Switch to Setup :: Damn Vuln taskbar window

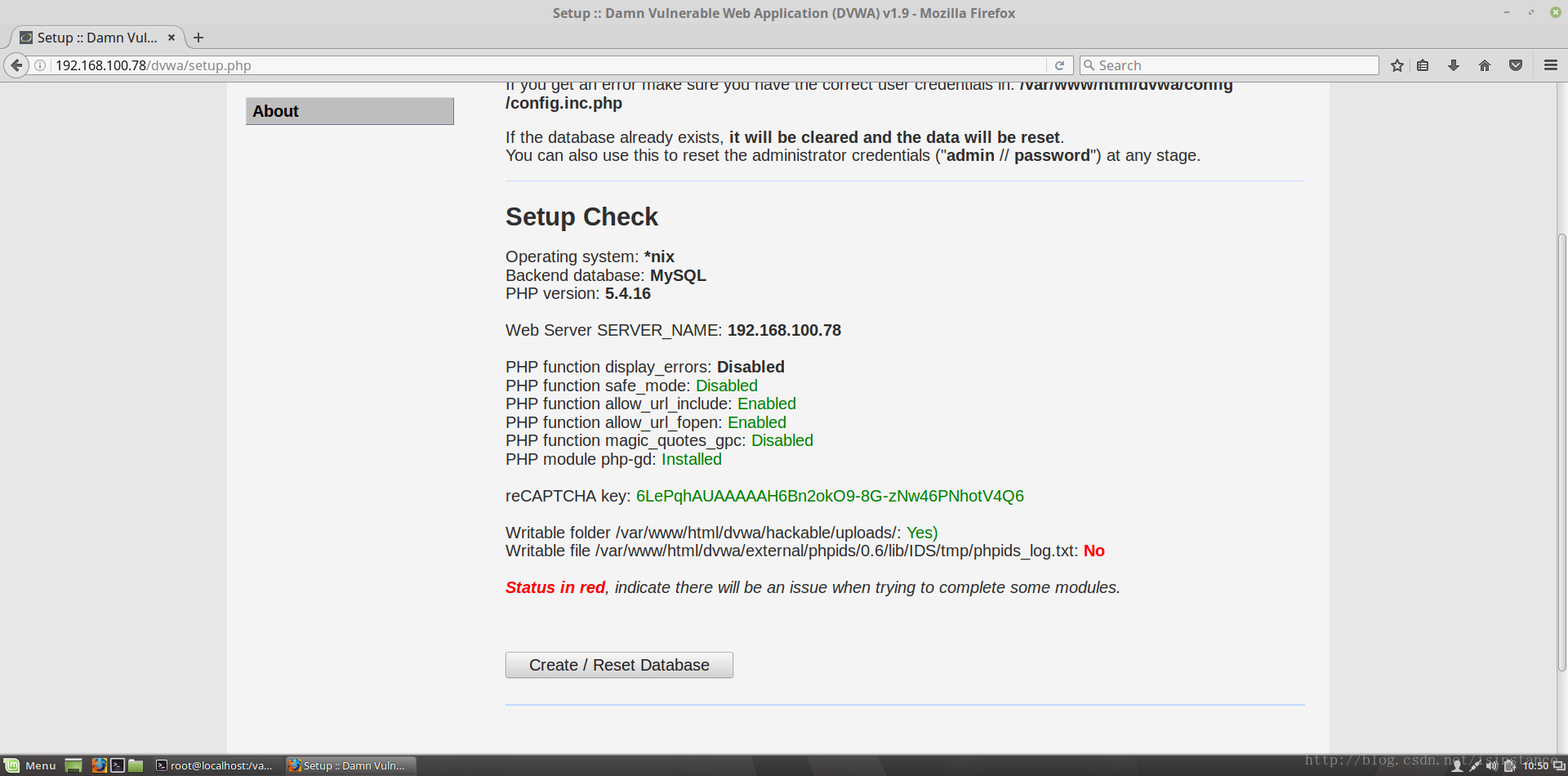click(x=350, y=765)
